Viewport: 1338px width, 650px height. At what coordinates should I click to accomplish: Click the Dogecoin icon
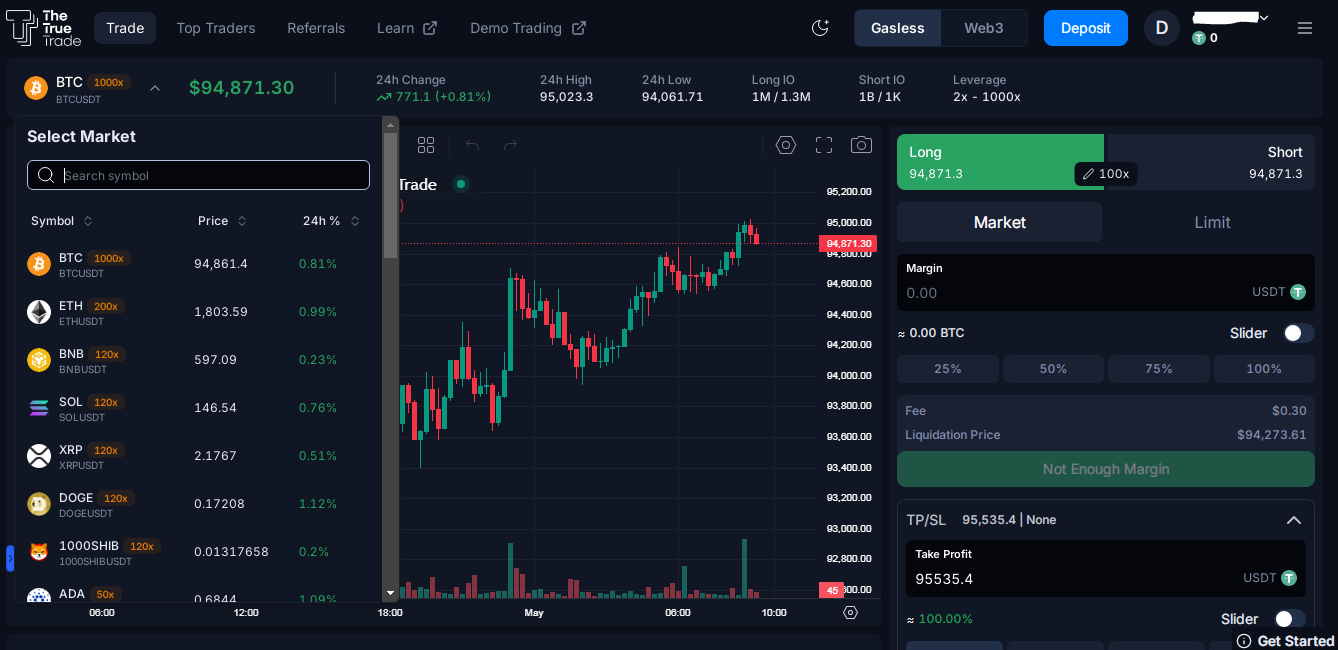click(39, 504)
